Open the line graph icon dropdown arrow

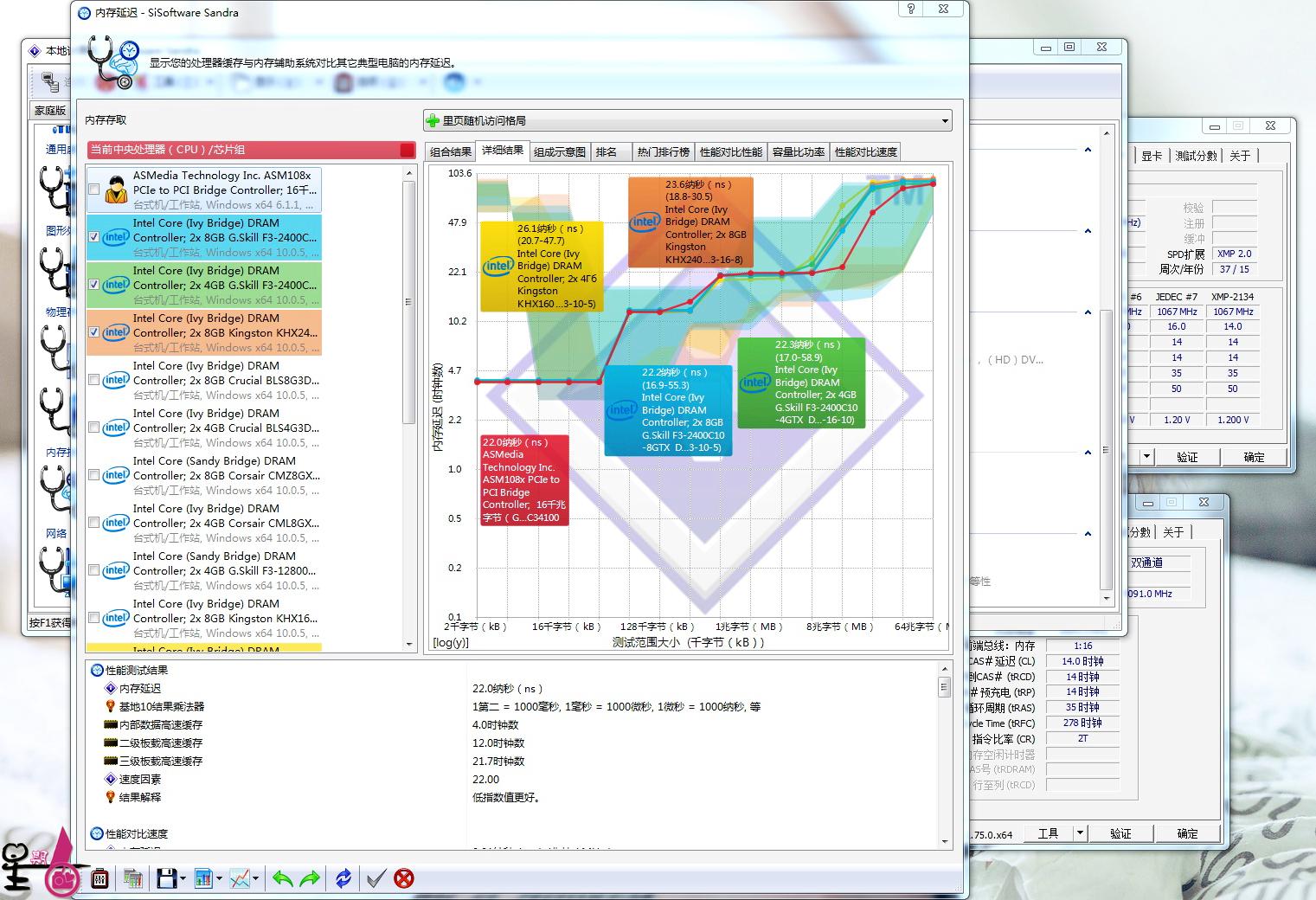pos(256,878)
